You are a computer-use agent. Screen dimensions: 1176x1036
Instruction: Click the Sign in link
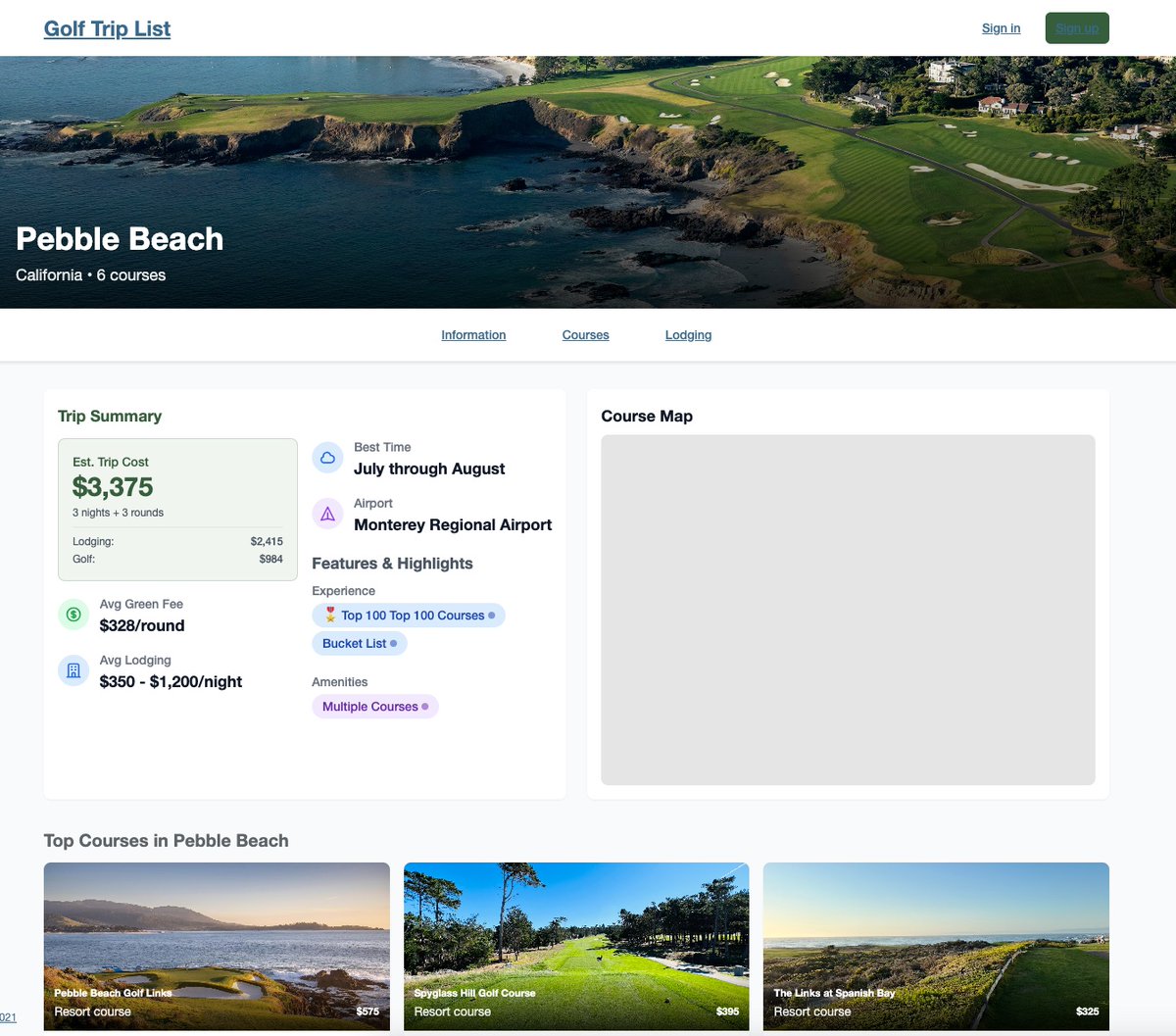point(1001,28)
